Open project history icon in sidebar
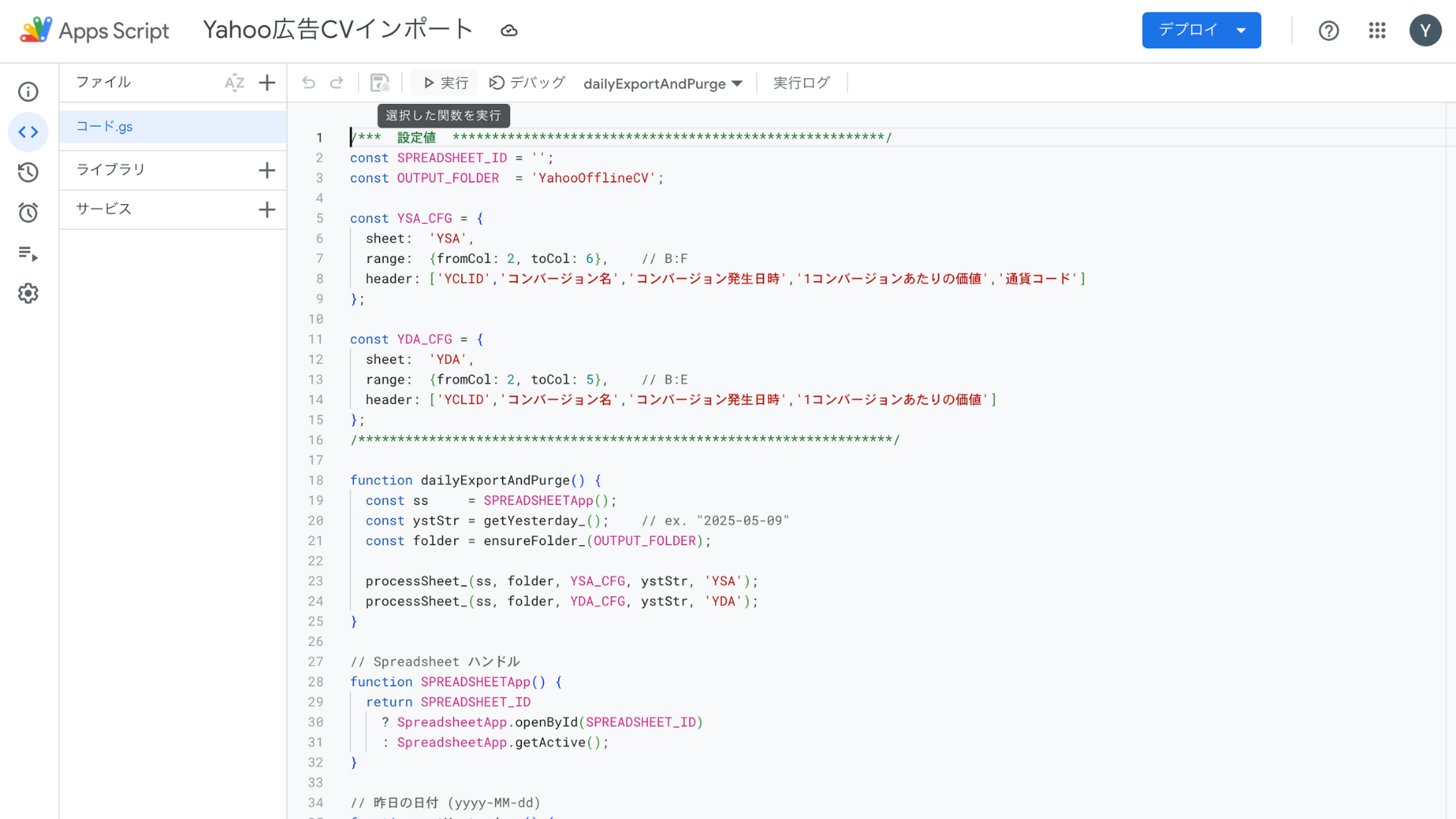Viewport: 1456px width, 819px height. 28,172
